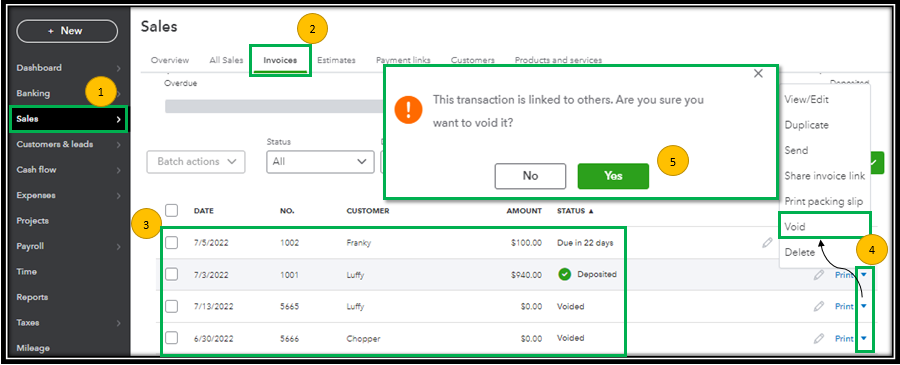Choose Share invoice link option

coord(824,176)
